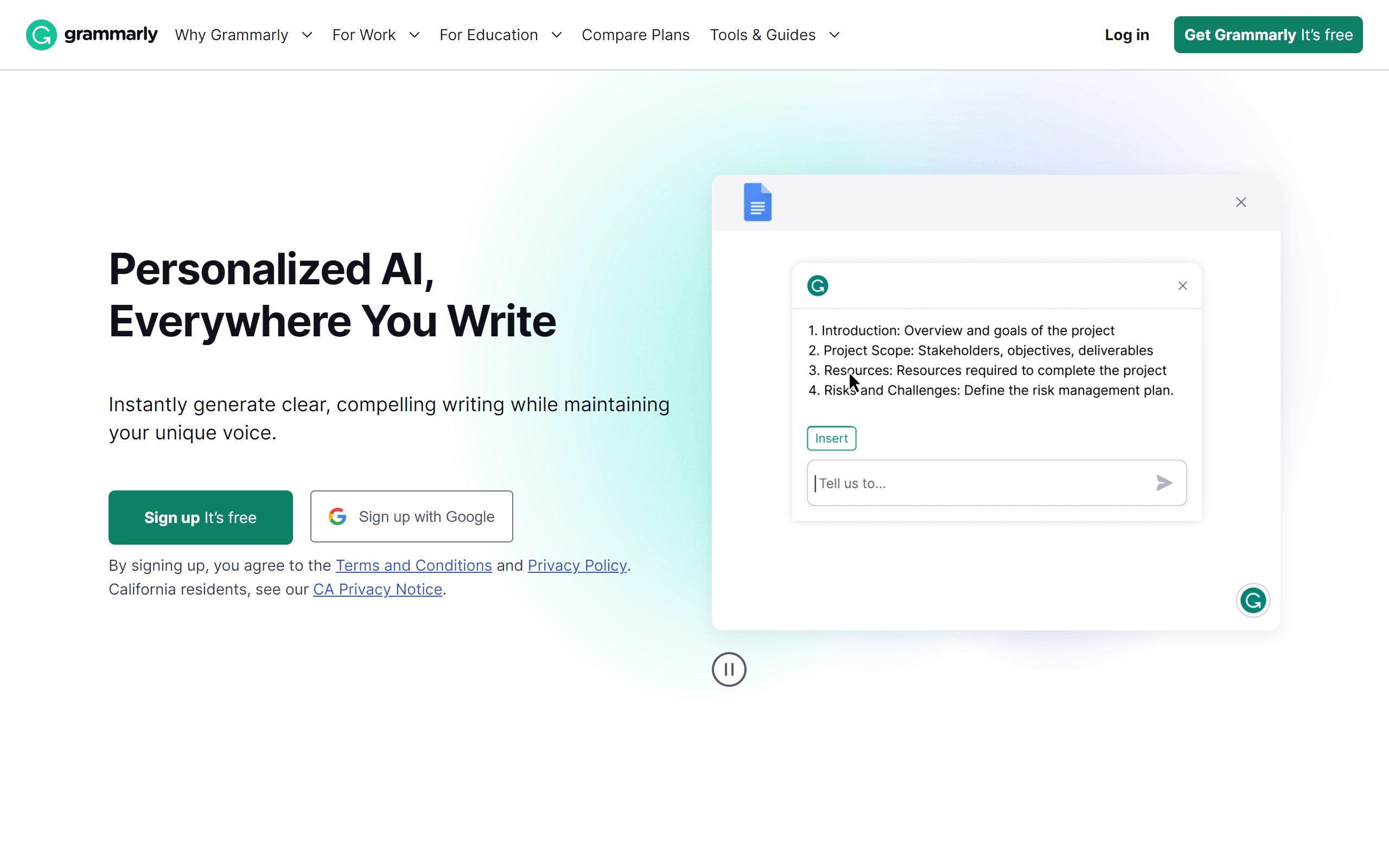Screen dimensions: 1389x868
Task: Click the 'Instantly generate clear, compelling writing' subtitle
Action: (x=389, y=418)
